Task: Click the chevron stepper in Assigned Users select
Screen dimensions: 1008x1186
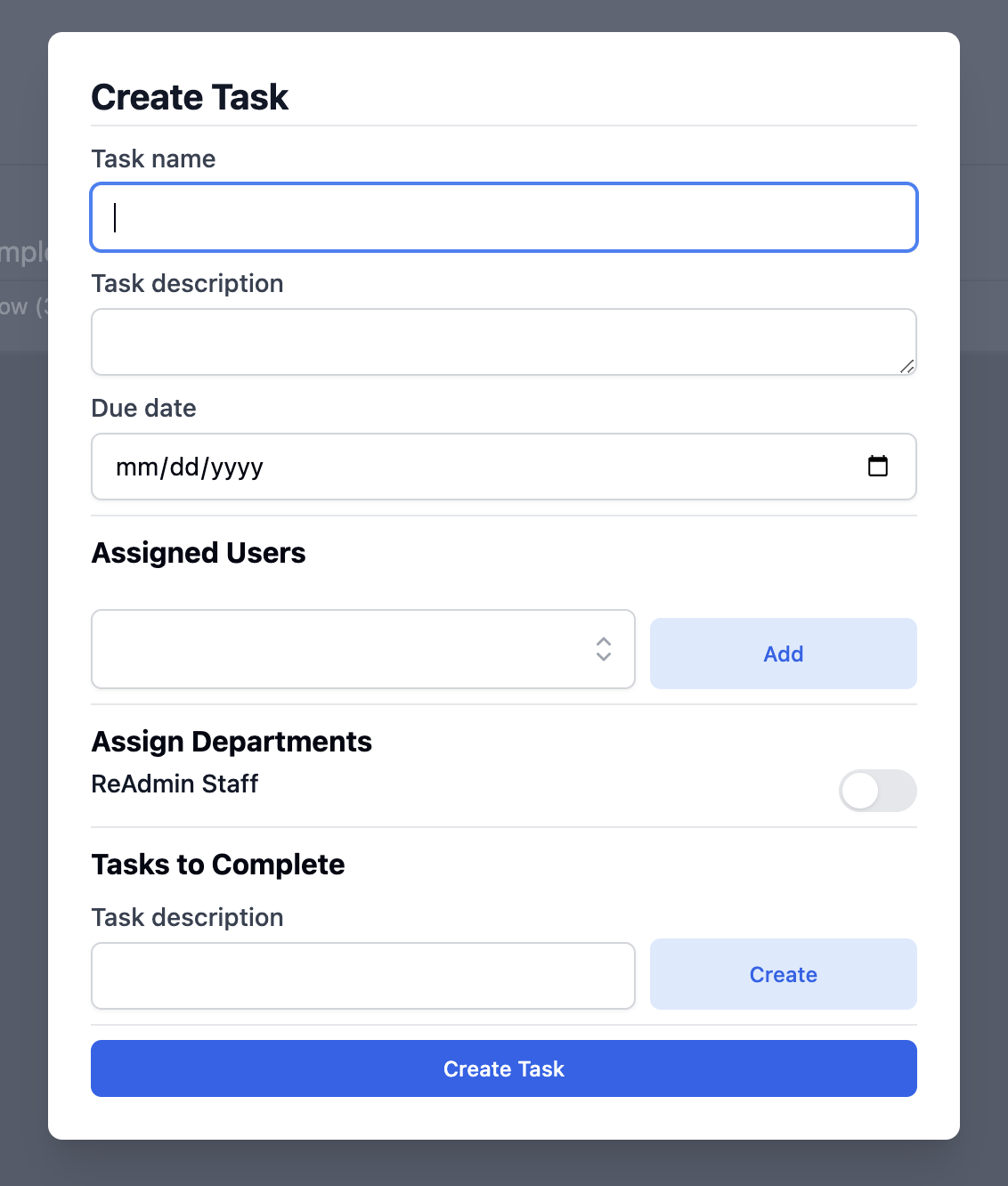Action: [603, 650]
